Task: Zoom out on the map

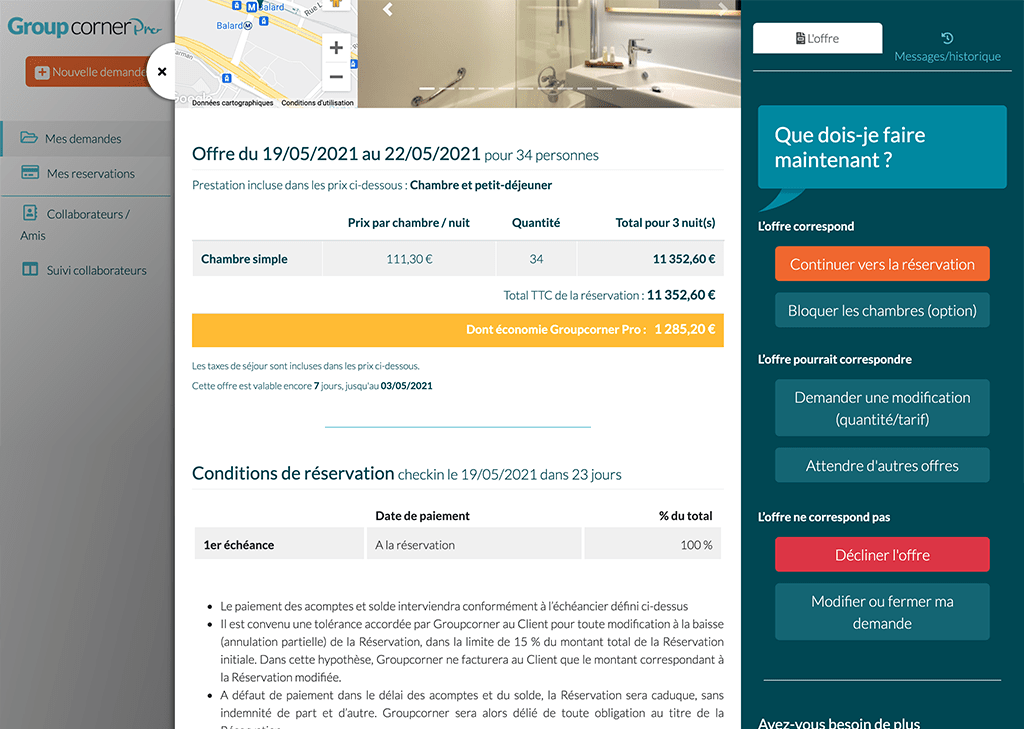Action: click(x=336, y=77)
